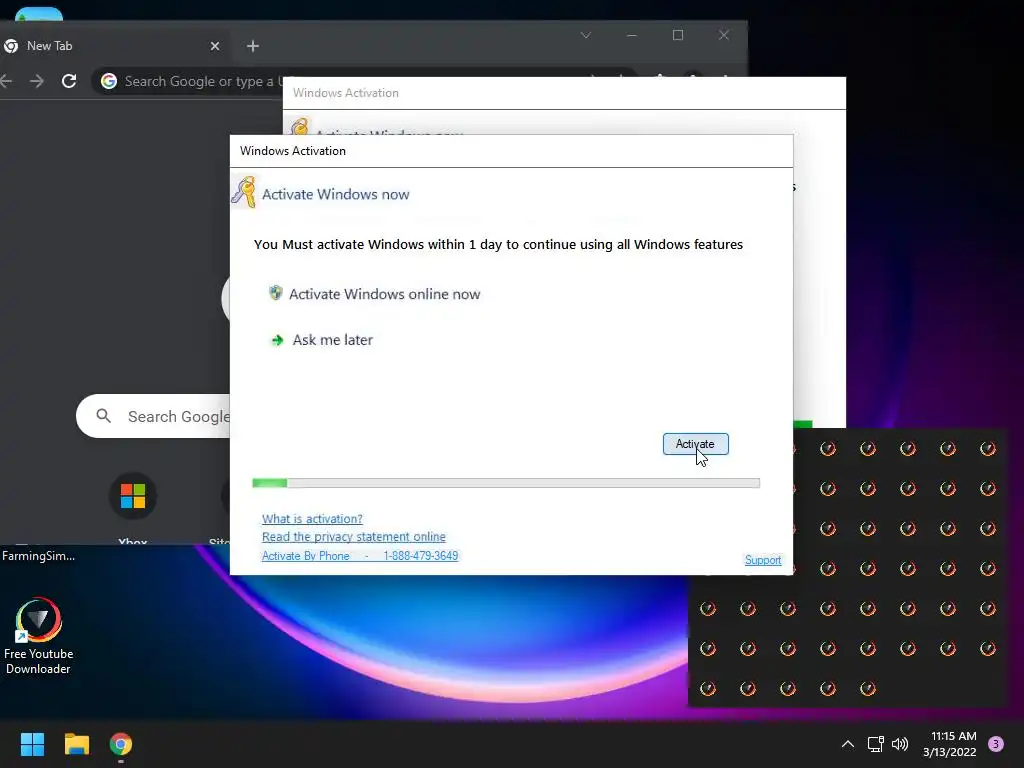1024x768 pixels.
Task: Open the volume icon in system tray
Action: tap(901, 744)
